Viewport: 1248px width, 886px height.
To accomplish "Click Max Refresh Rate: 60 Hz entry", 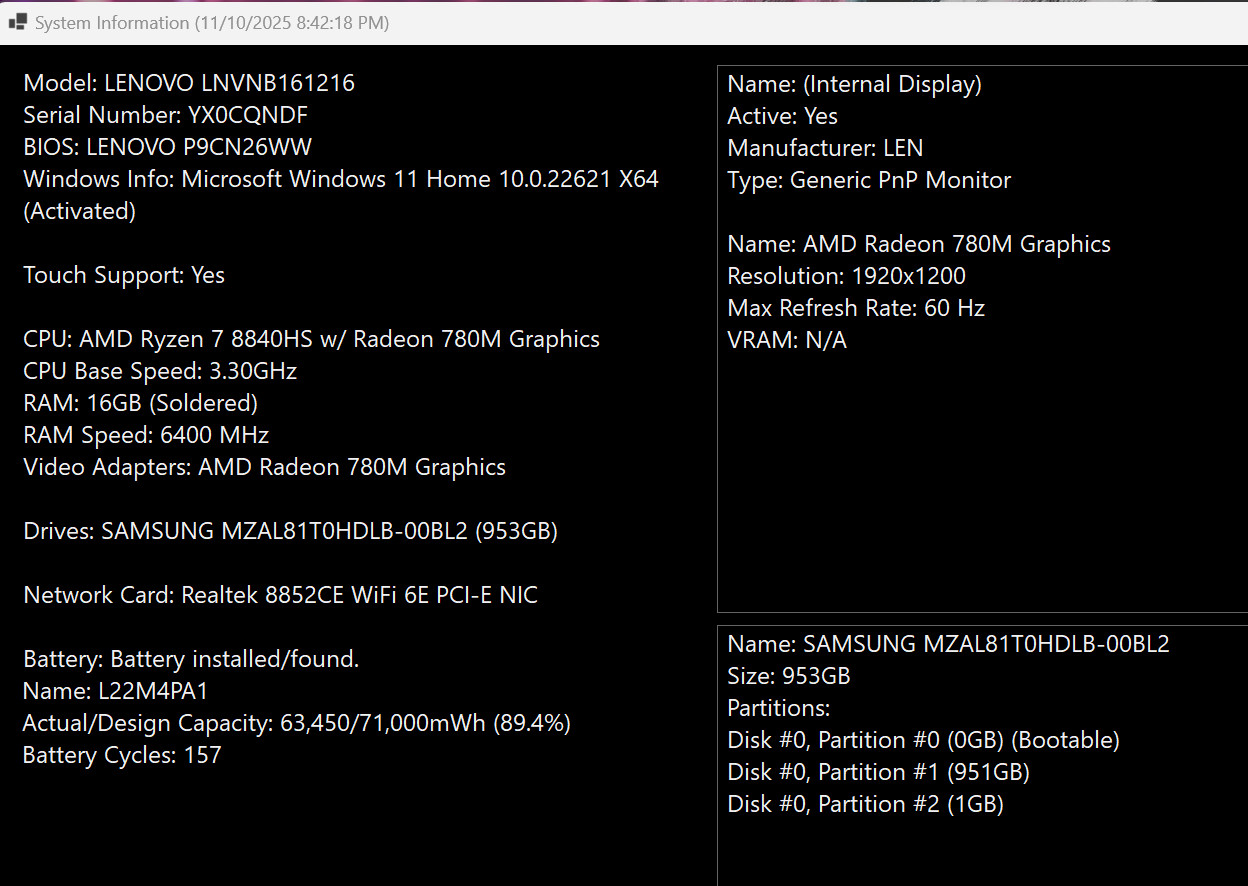I will click(x=857, y=308).
